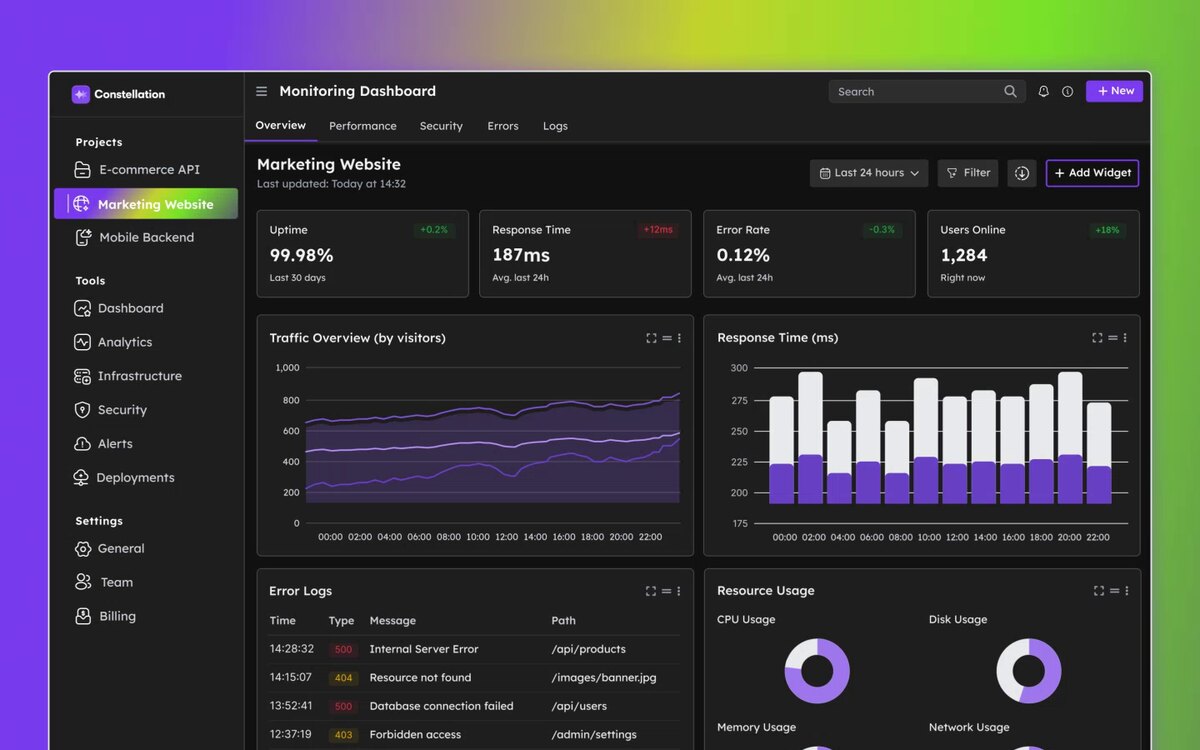Click the Add Widget button
The image size is (1200, 750).
(1092, 173)
